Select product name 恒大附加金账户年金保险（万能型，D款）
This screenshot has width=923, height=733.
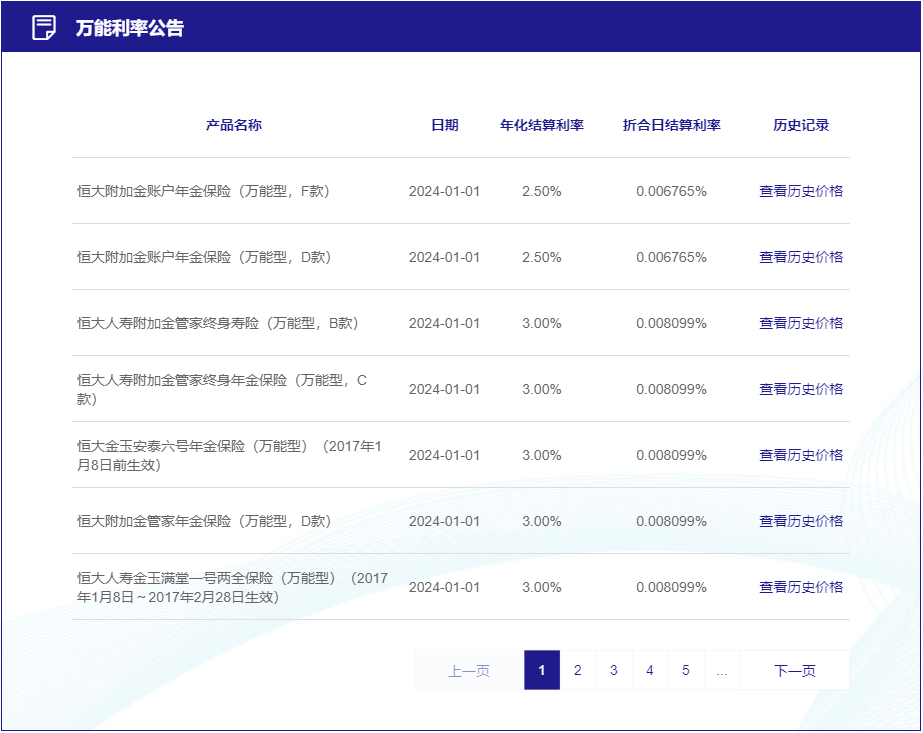(x=205, y=257)
